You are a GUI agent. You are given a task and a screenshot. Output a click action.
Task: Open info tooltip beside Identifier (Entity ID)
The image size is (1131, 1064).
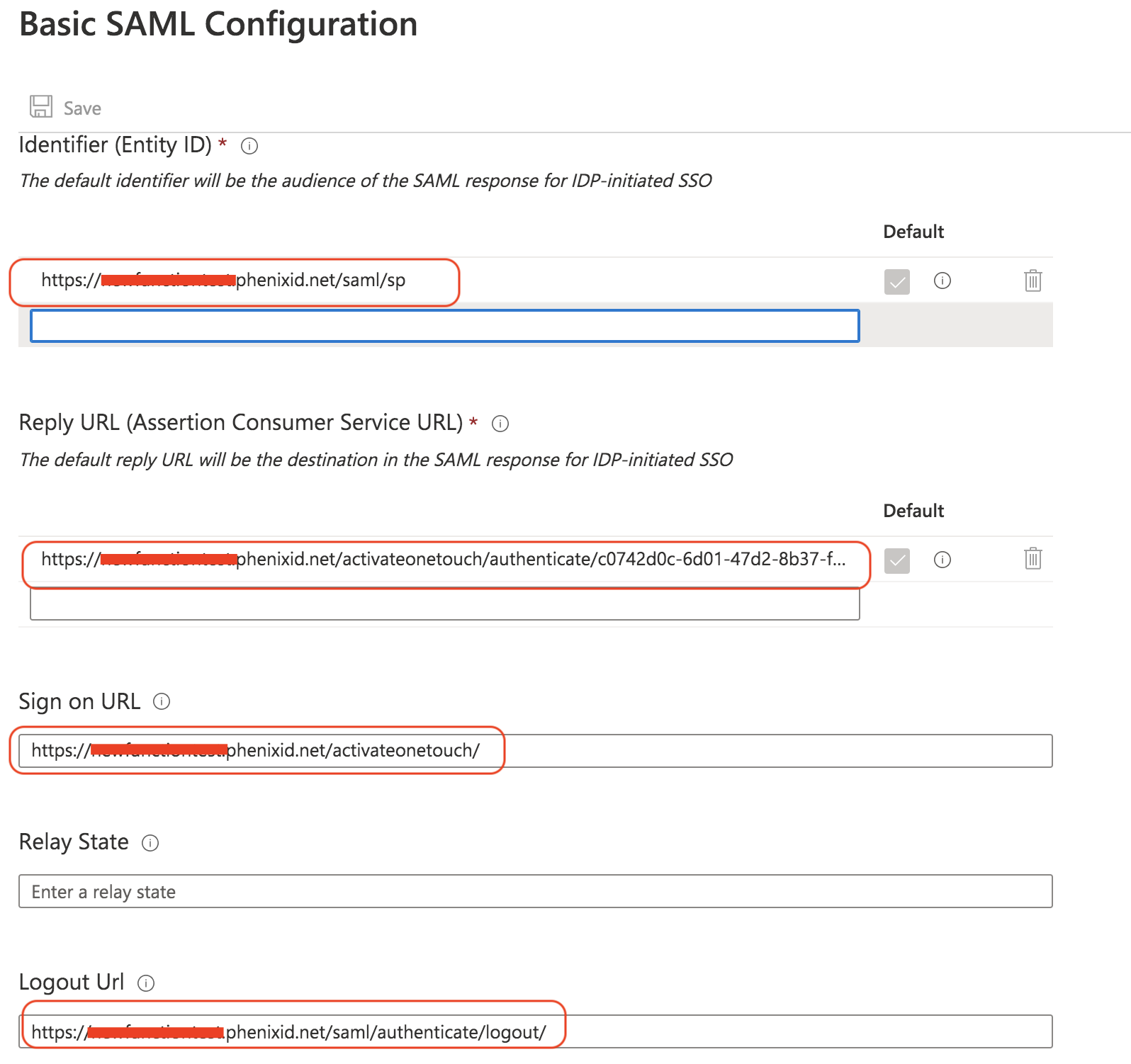pos(249,146)
